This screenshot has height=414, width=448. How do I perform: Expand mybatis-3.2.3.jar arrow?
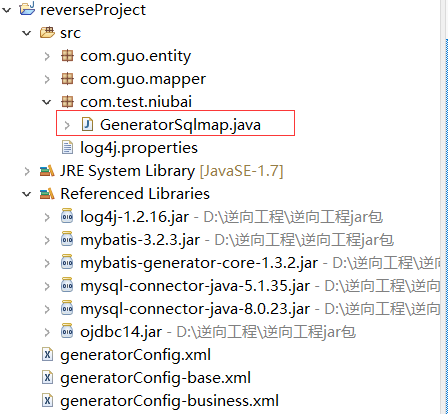click(47, 240)
